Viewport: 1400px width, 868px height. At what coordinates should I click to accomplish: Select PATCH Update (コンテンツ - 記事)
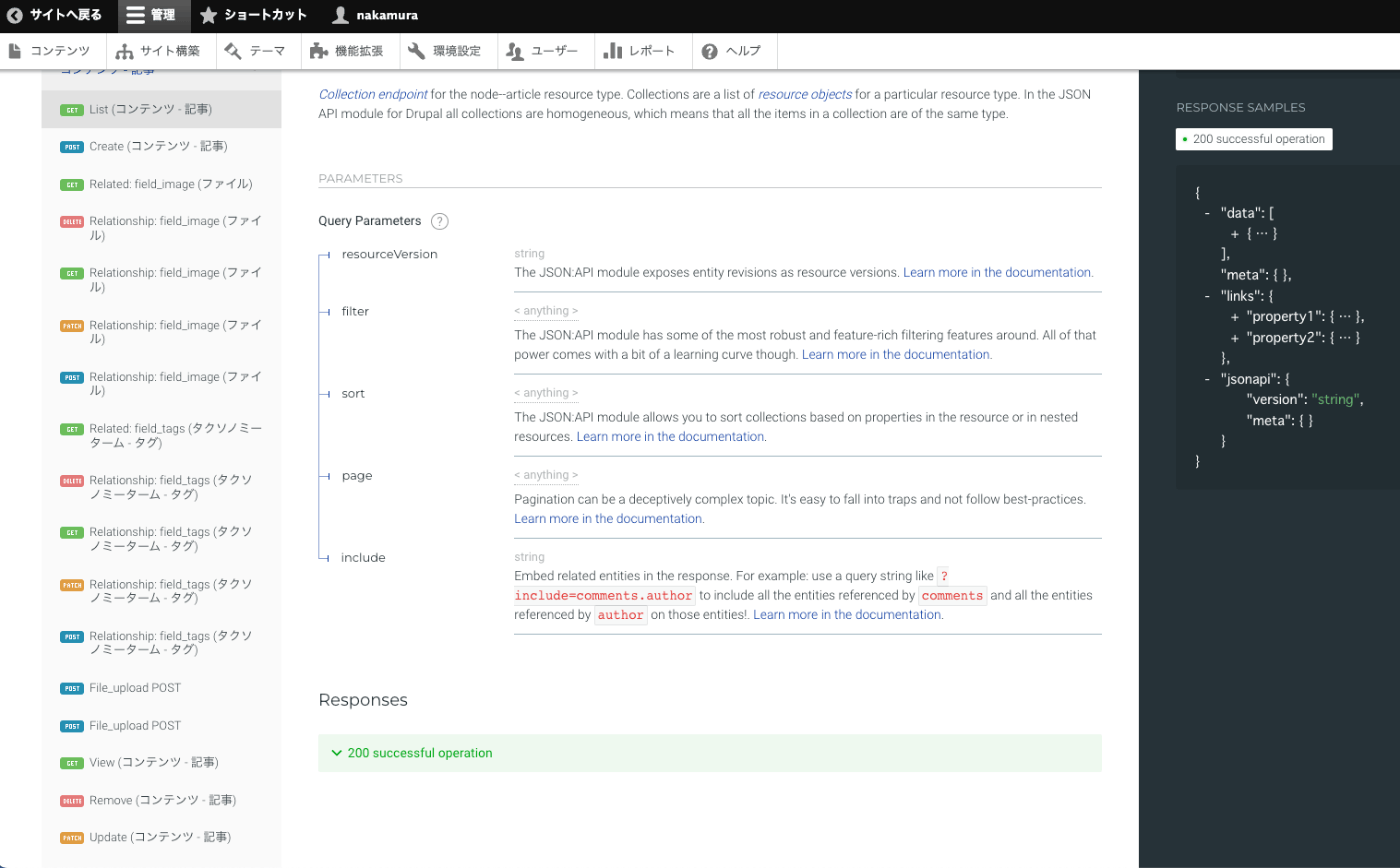[161, 837]
